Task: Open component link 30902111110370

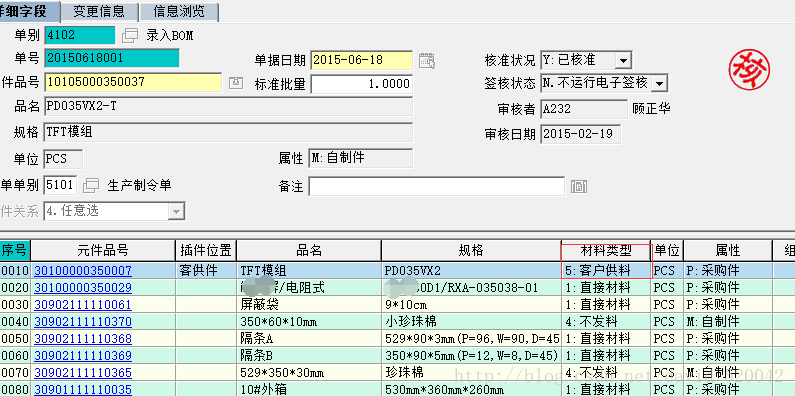Action: pos(83,322)
